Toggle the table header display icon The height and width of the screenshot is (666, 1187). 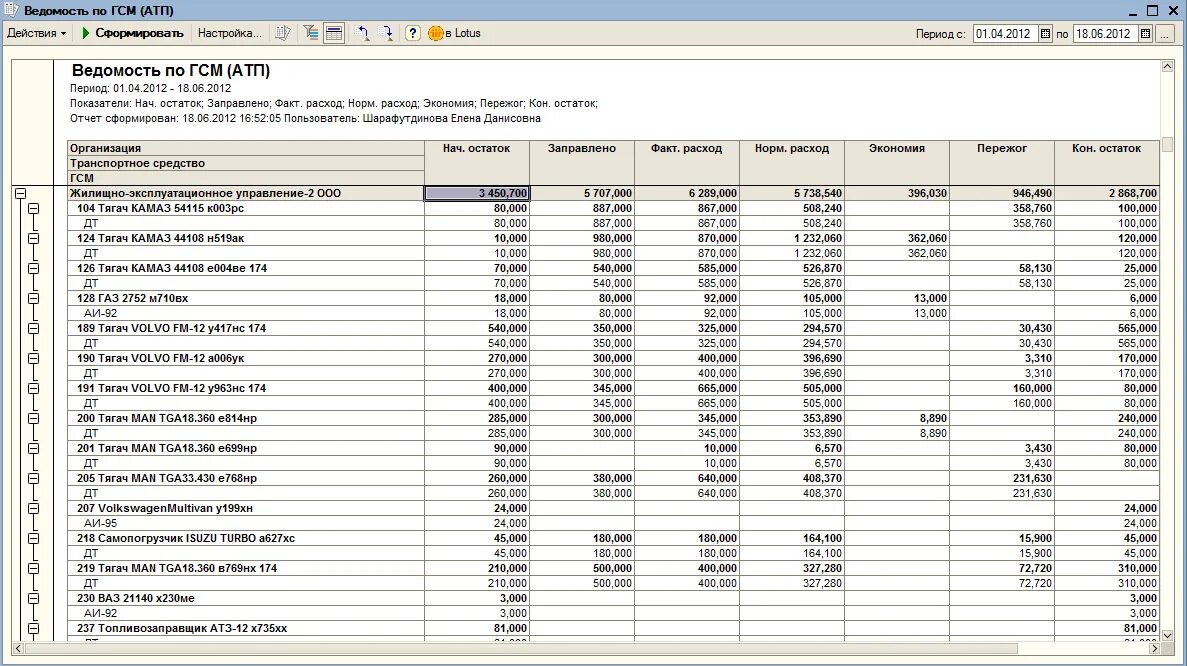click(334, 33)
